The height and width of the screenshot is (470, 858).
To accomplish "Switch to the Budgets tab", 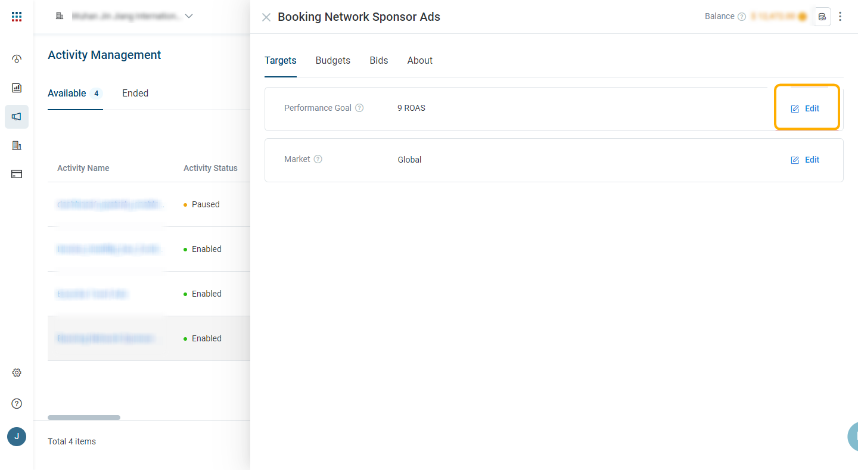I will (333, 61).
